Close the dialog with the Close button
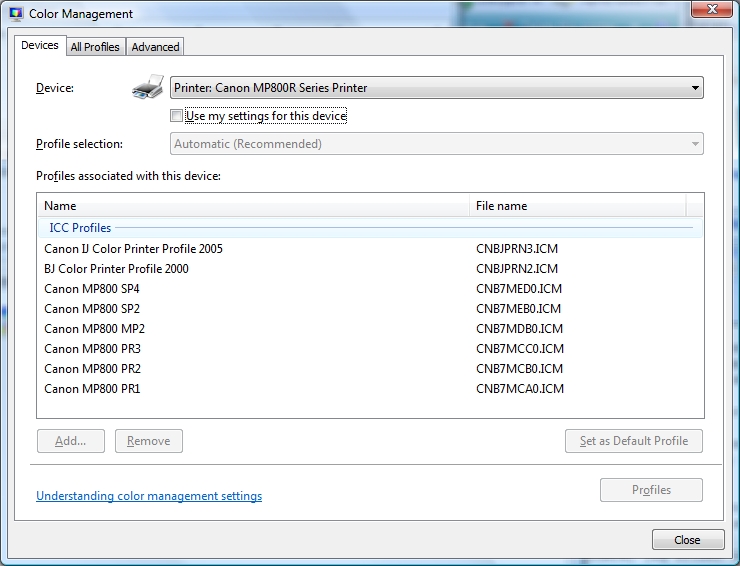The height and width of the screenshot is (566, 740). [688, 540]
